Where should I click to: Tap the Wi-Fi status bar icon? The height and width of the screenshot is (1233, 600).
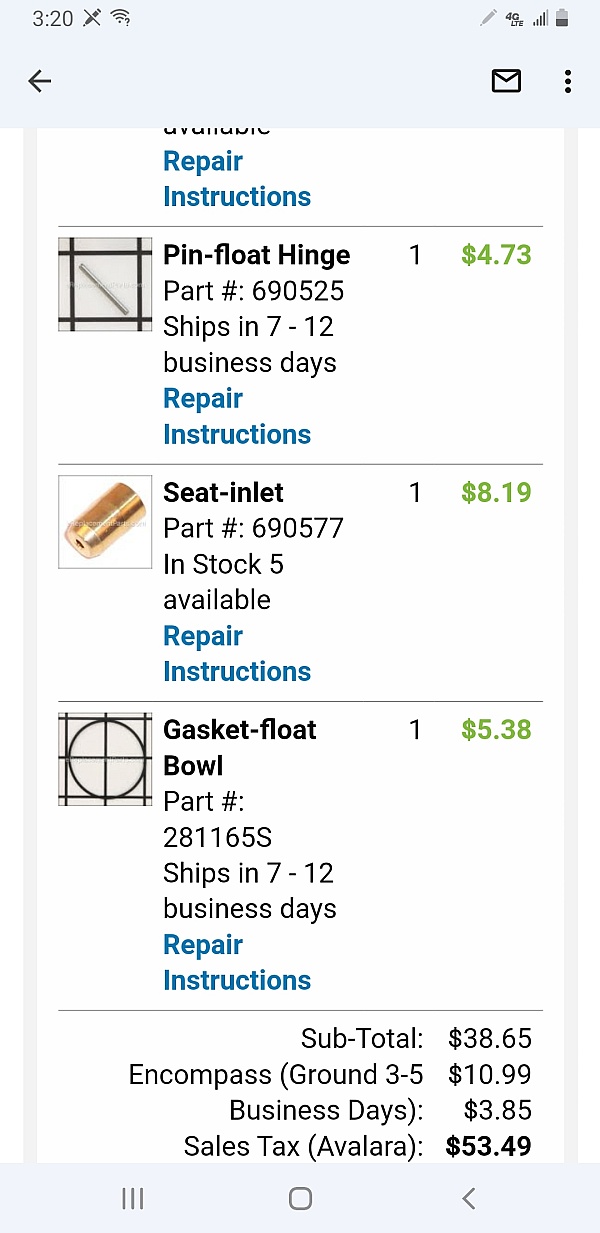pyautogui.click(x=121, y=18)
